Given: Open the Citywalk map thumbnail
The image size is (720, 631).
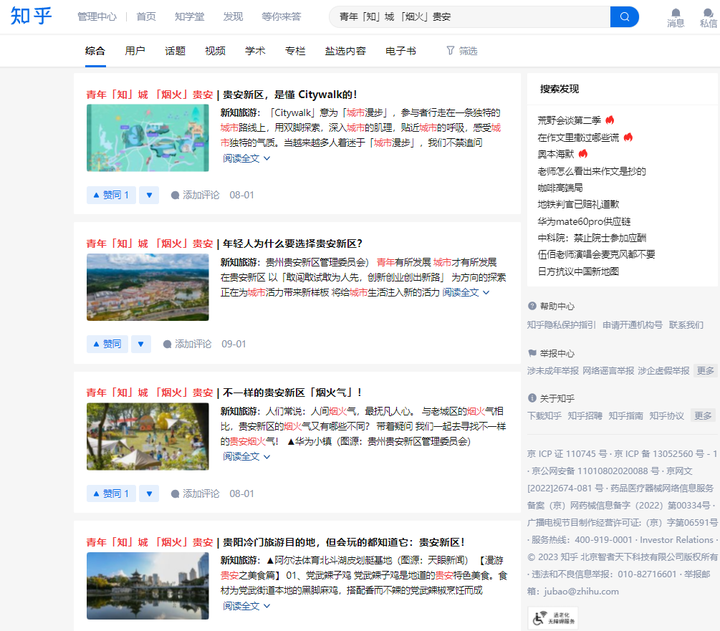Looking at the screenshot, I should pyautogui.click(x=148, y=138).
